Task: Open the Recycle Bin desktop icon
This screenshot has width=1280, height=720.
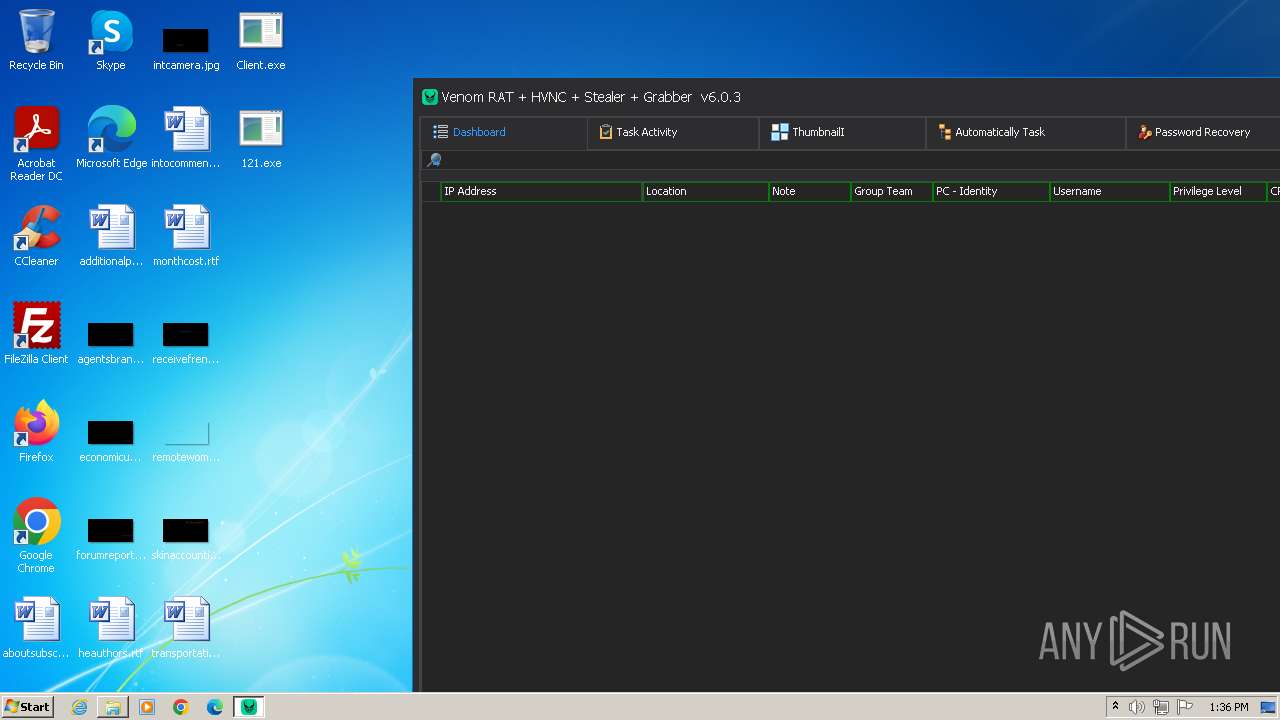Action: (36, 41)
